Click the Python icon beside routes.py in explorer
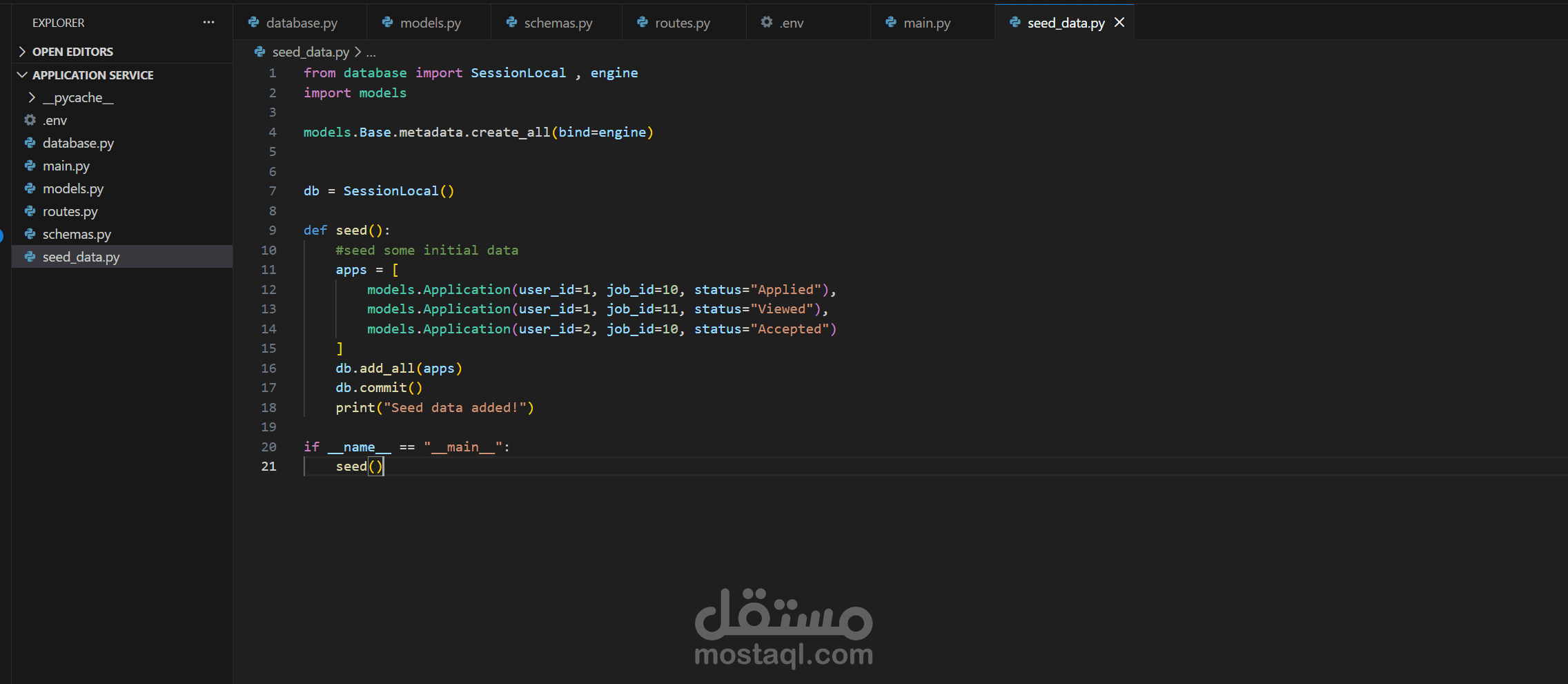1568x684 pixels. click(x=30, y=211)
